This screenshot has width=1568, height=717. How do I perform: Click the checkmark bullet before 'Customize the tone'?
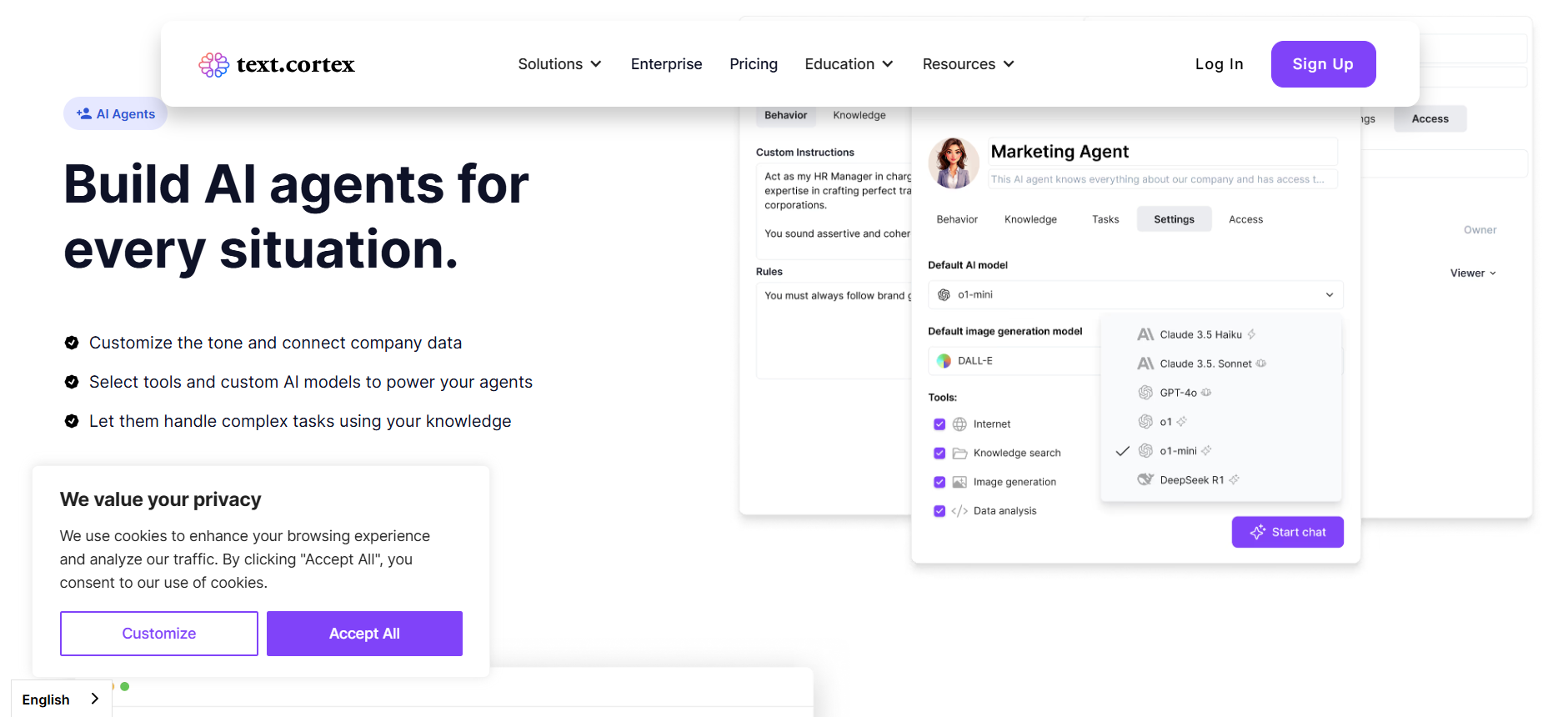coord(72,343)
